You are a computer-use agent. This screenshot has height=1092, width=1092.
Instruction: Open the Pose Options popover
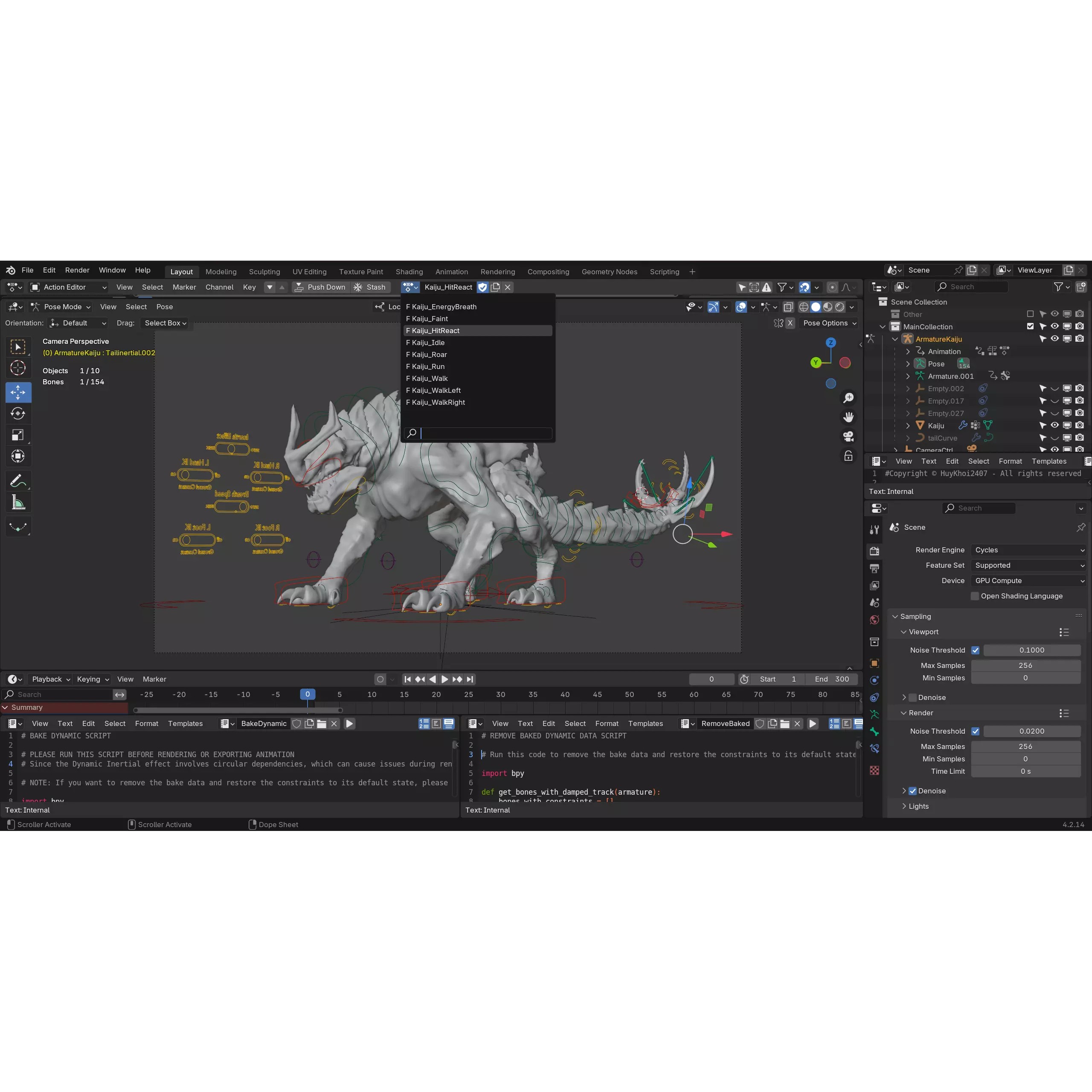tap(830, 323)
